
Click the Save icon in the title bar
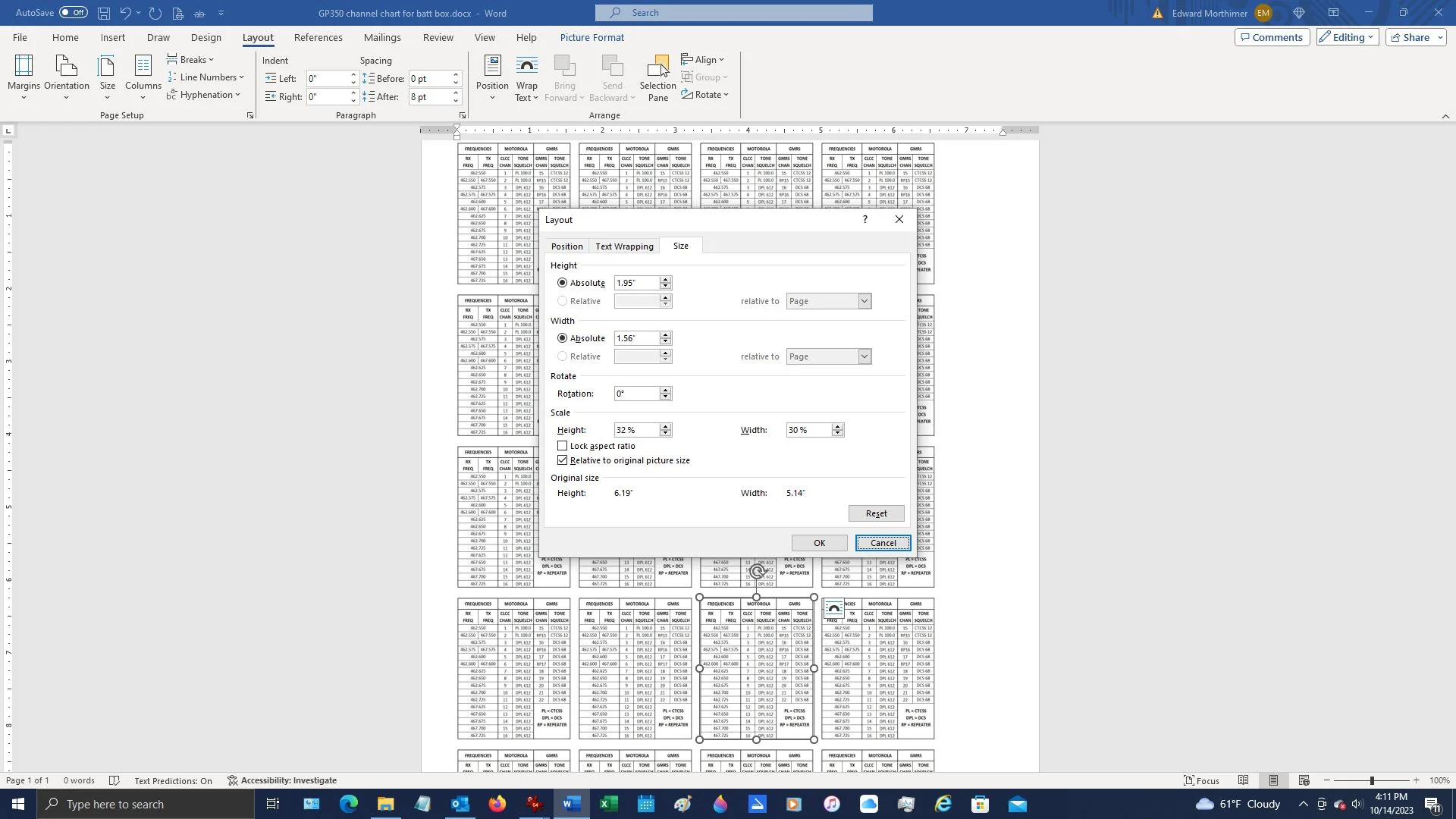coord(104,13)
